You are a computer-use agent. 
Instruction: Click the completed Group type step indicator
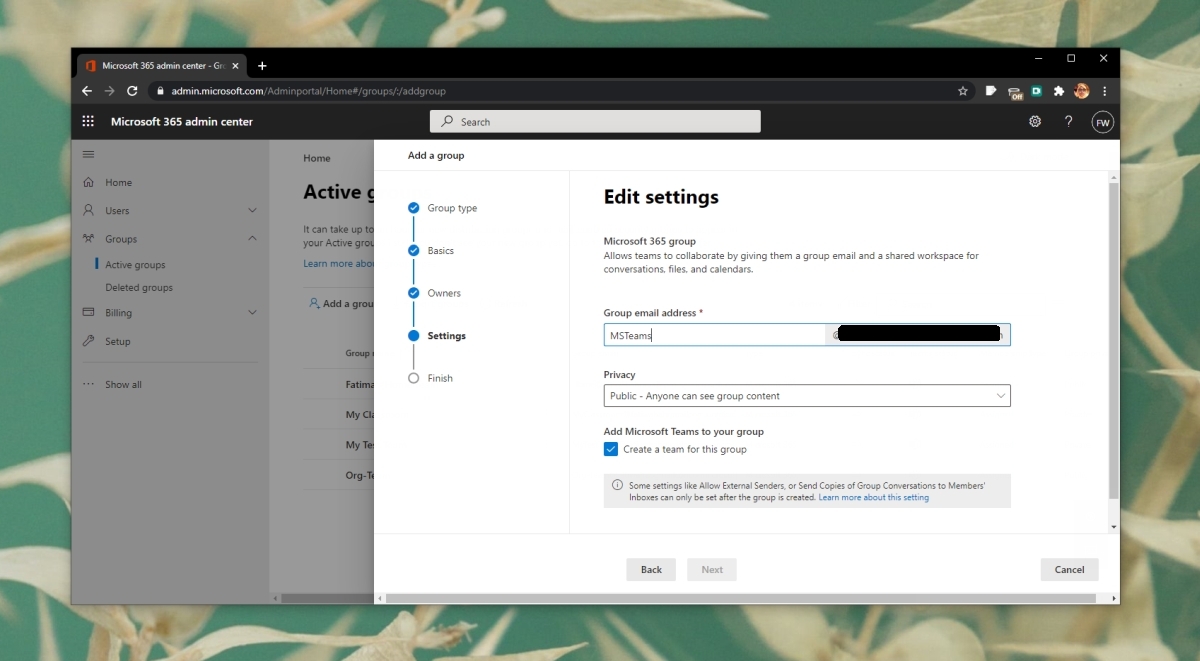[x=413, y=208]
